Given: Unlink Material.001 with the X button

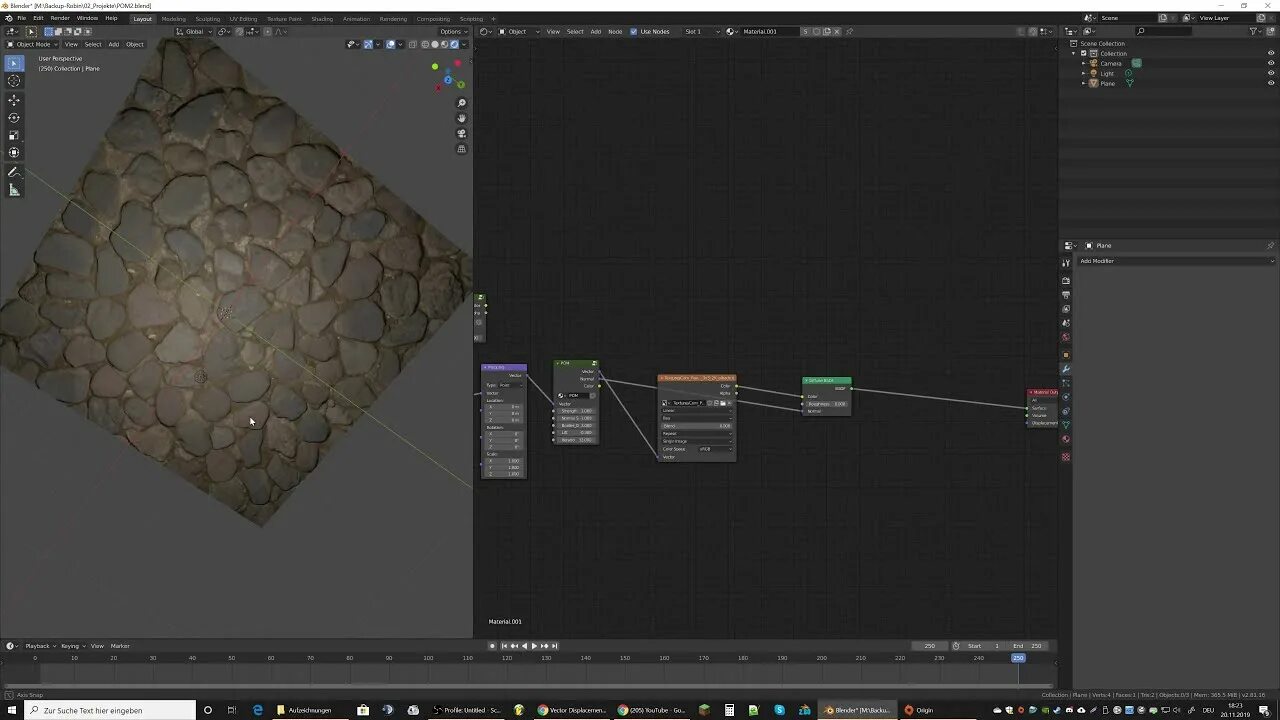Looking at the screenshot, I should point(837,31).
